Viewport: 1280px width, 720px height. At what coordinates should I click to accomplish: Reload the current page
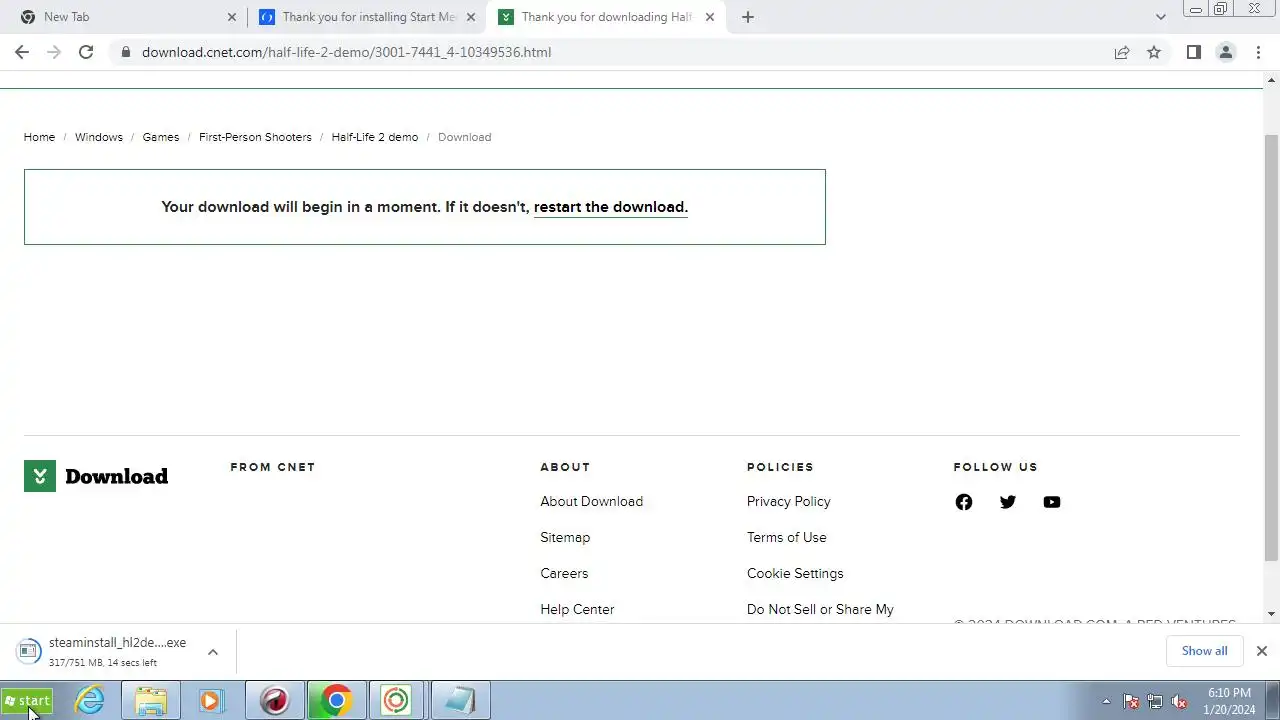tap(86, 52)
